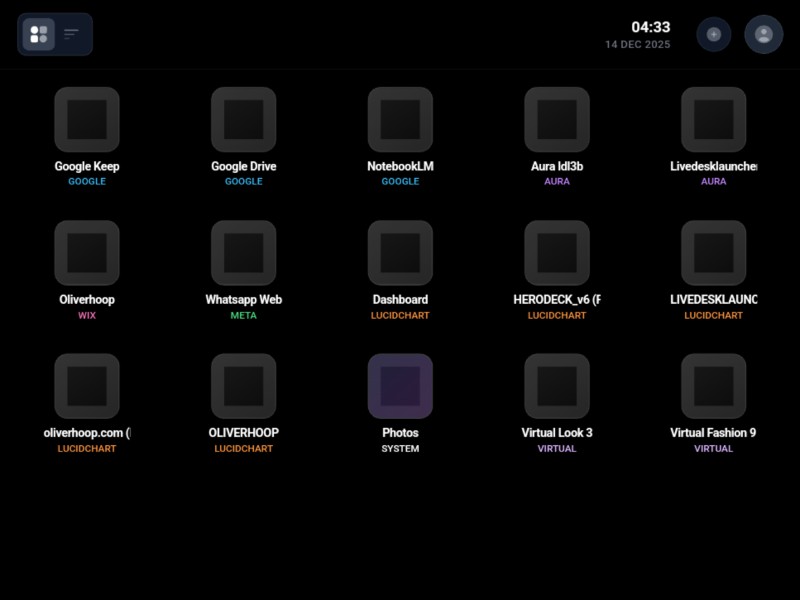Launch the Photos system app
800x600 pixels.
tap(400, 386)
